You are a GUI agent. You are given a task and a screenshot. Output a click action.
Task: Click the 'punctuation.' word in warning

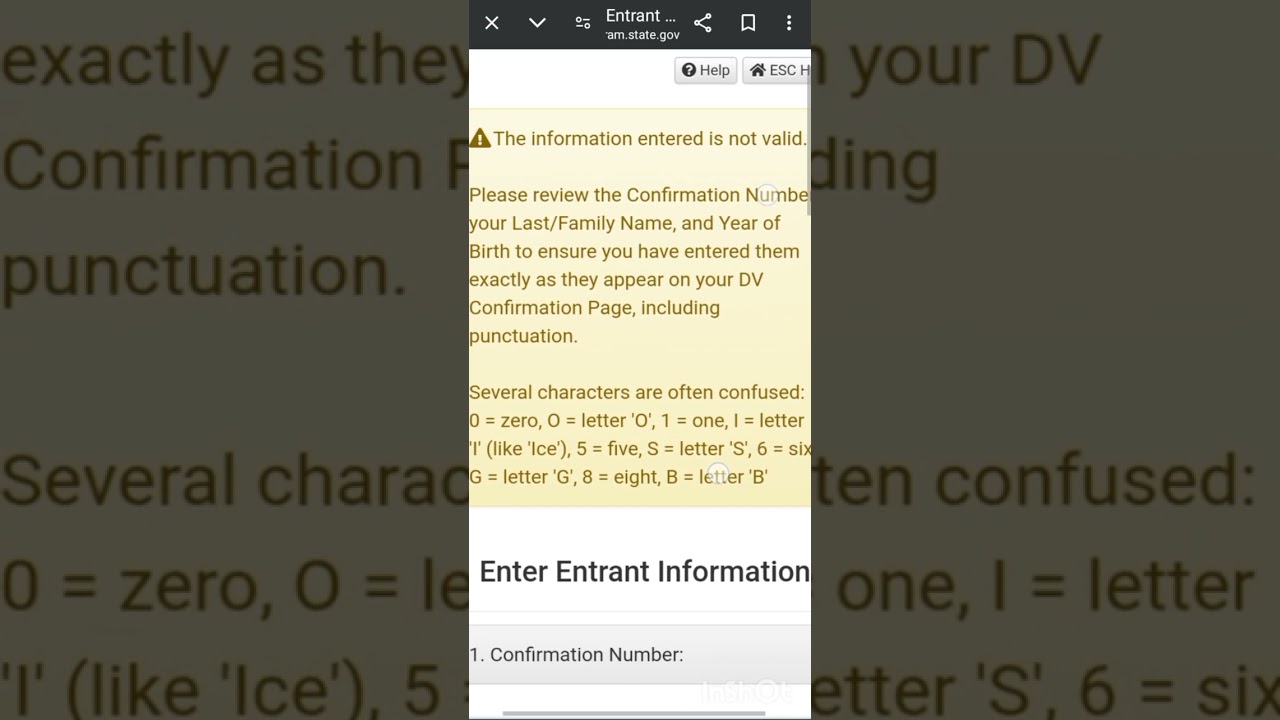(x=524, y=336)
